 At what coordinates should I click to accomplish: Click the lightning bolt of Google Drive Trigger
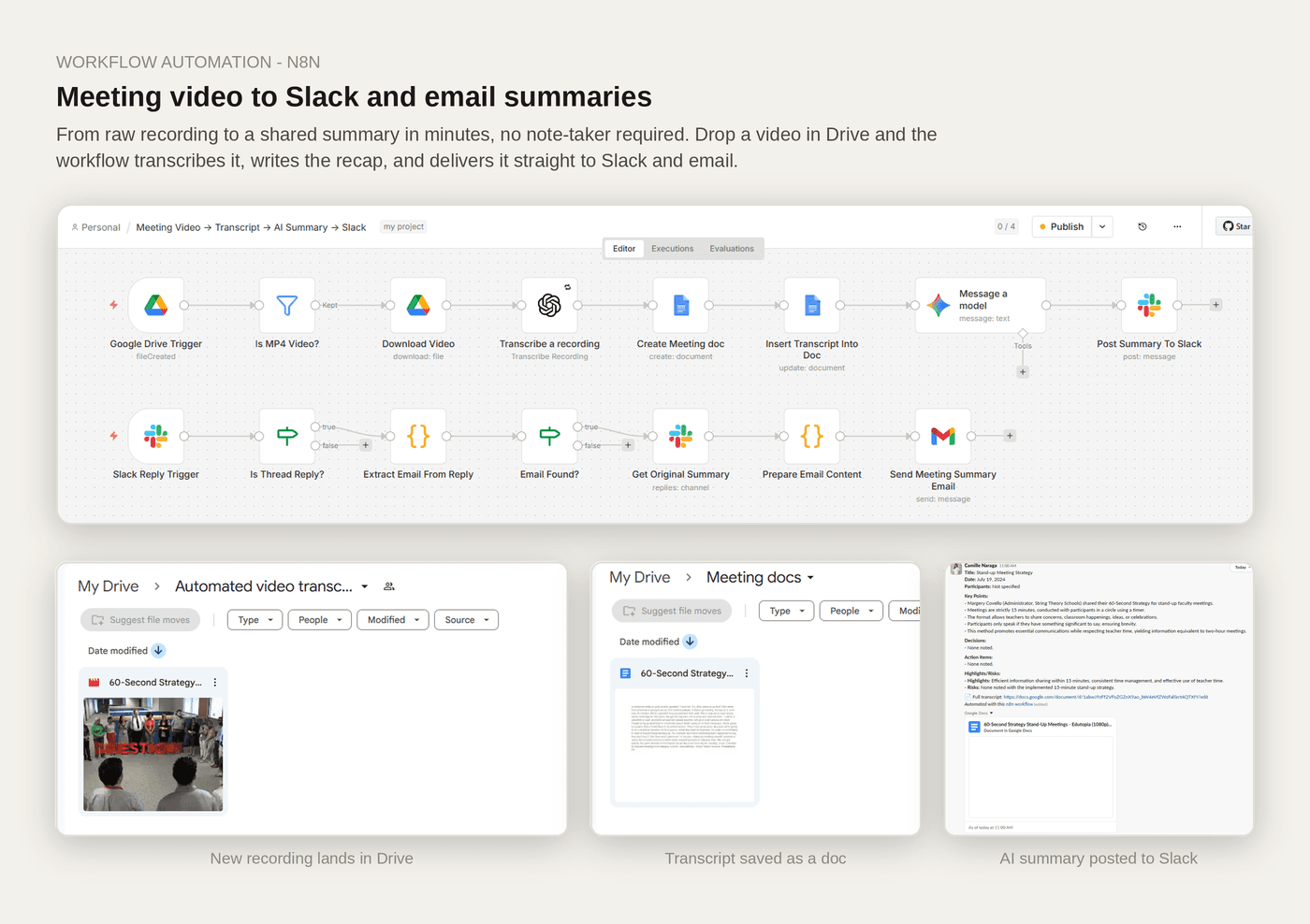[x=113, y=305]
